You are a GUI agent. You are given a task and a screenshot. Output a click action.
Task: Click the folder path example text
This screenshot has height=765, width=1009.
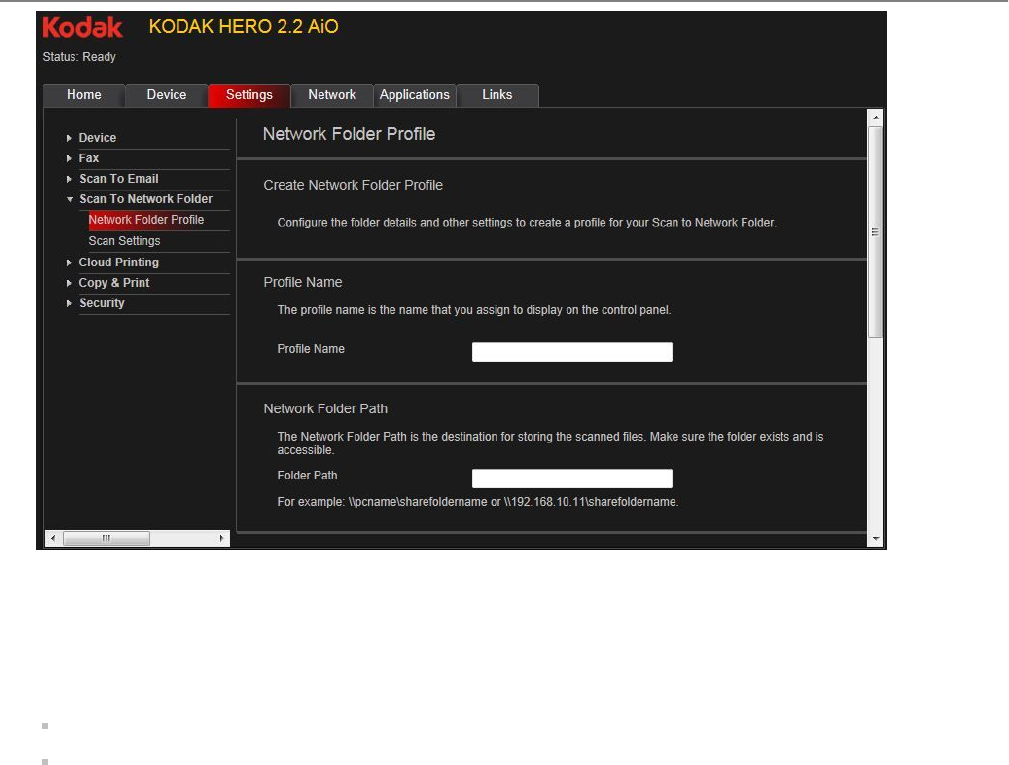coord(478,502)
